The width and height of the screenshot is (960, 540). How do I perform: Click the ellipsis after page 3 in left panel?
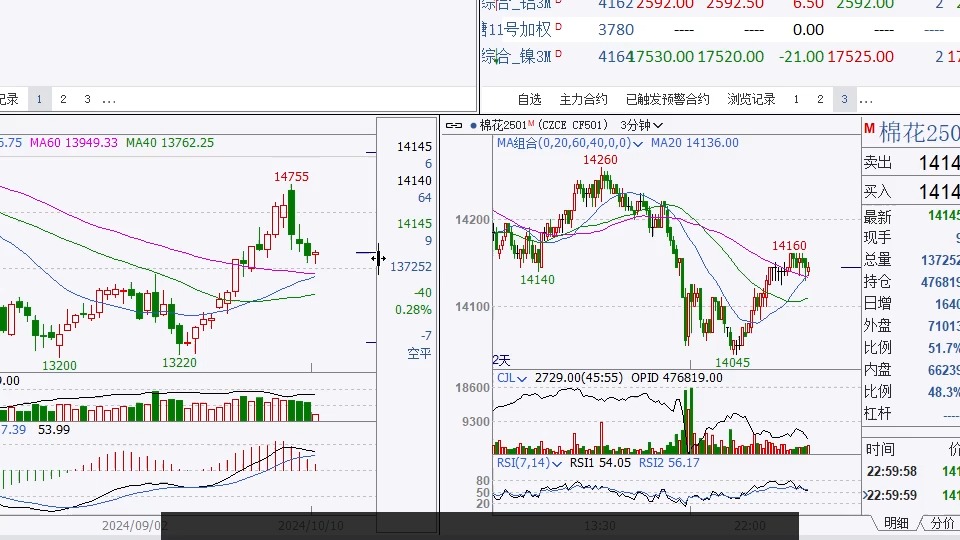pos(109,99)
